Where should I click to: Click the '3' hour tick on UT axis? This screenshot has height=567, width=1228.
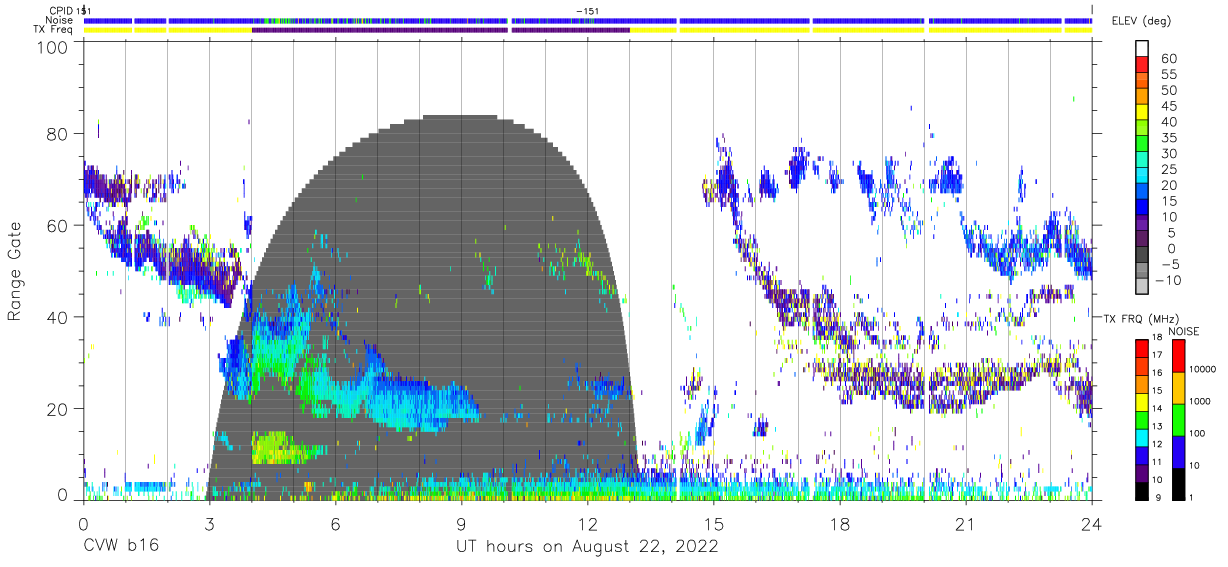209,523
